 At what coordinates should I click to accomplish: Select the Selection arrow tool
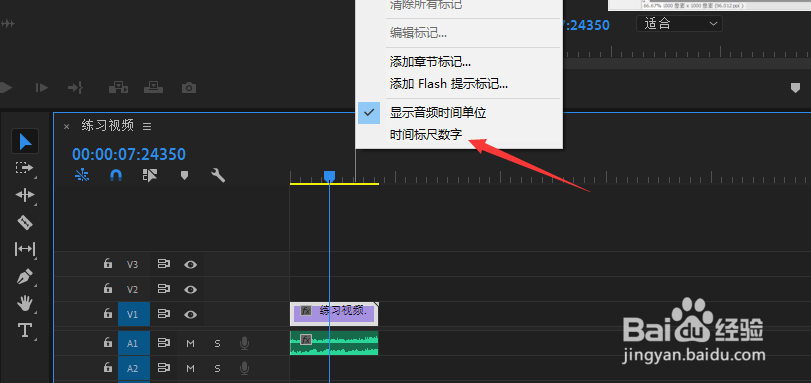25,141
